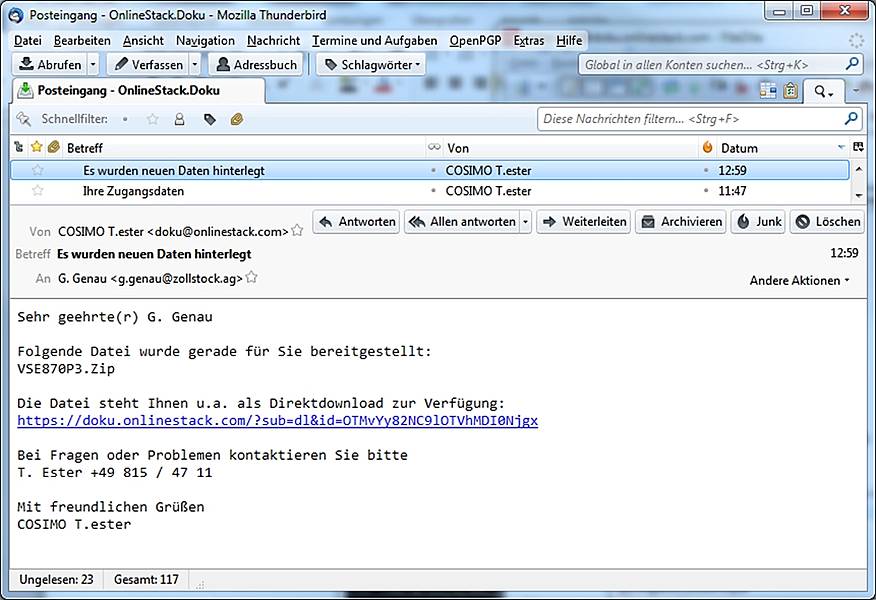The width and height of the screenshot is (876, 600).
Task: Open the Verfassen dropdown arrow
Action: click(x=195, y=64)
